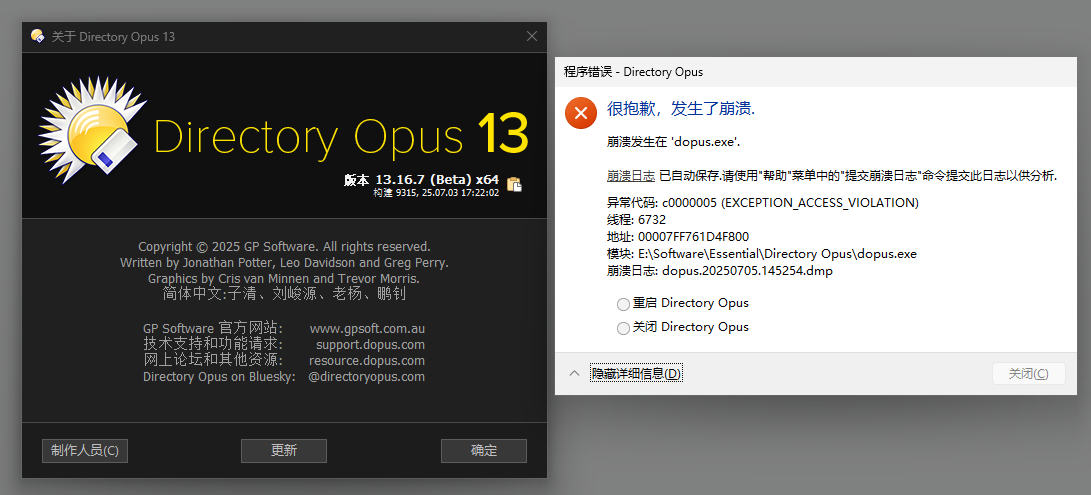This screenshot has height=495, width=1091.
Task: Click version text 13.16.7 (Beta) x64
Action: point(422,180)
